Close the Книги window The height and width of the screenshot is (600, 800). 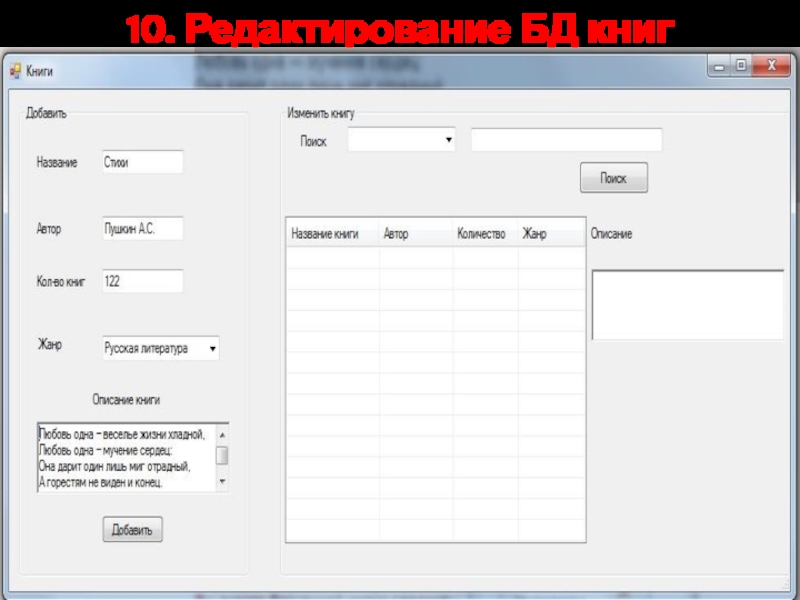[x=771, y=66]
